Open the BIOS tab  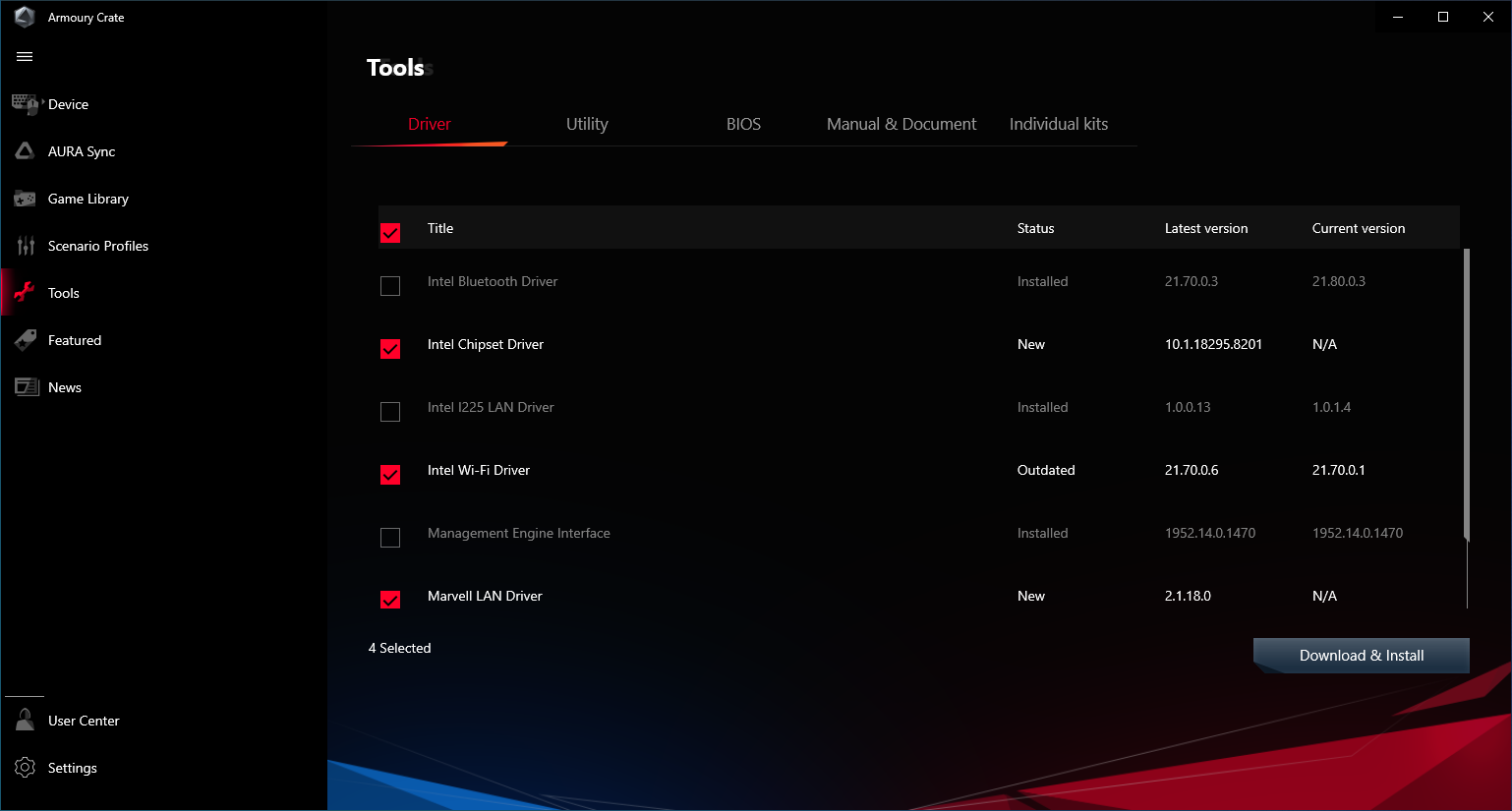click(744, 124)
